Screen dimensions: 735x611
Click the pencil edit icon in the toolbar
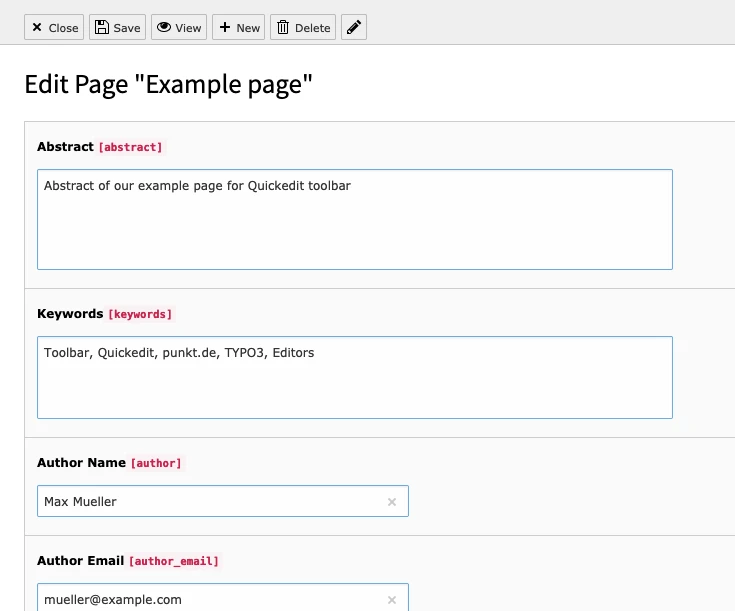(353, 27)
